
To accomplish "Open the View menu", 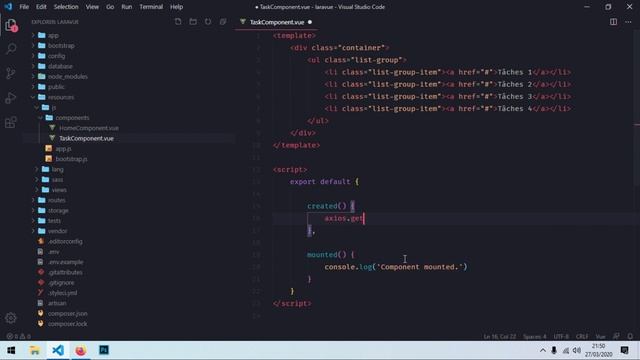I will click(x=92, y=7).
